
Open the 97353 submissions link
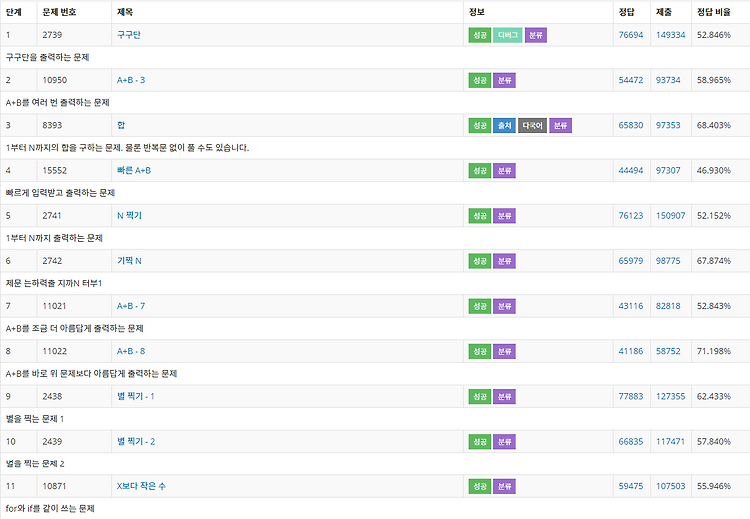click(x=668, y=125)
